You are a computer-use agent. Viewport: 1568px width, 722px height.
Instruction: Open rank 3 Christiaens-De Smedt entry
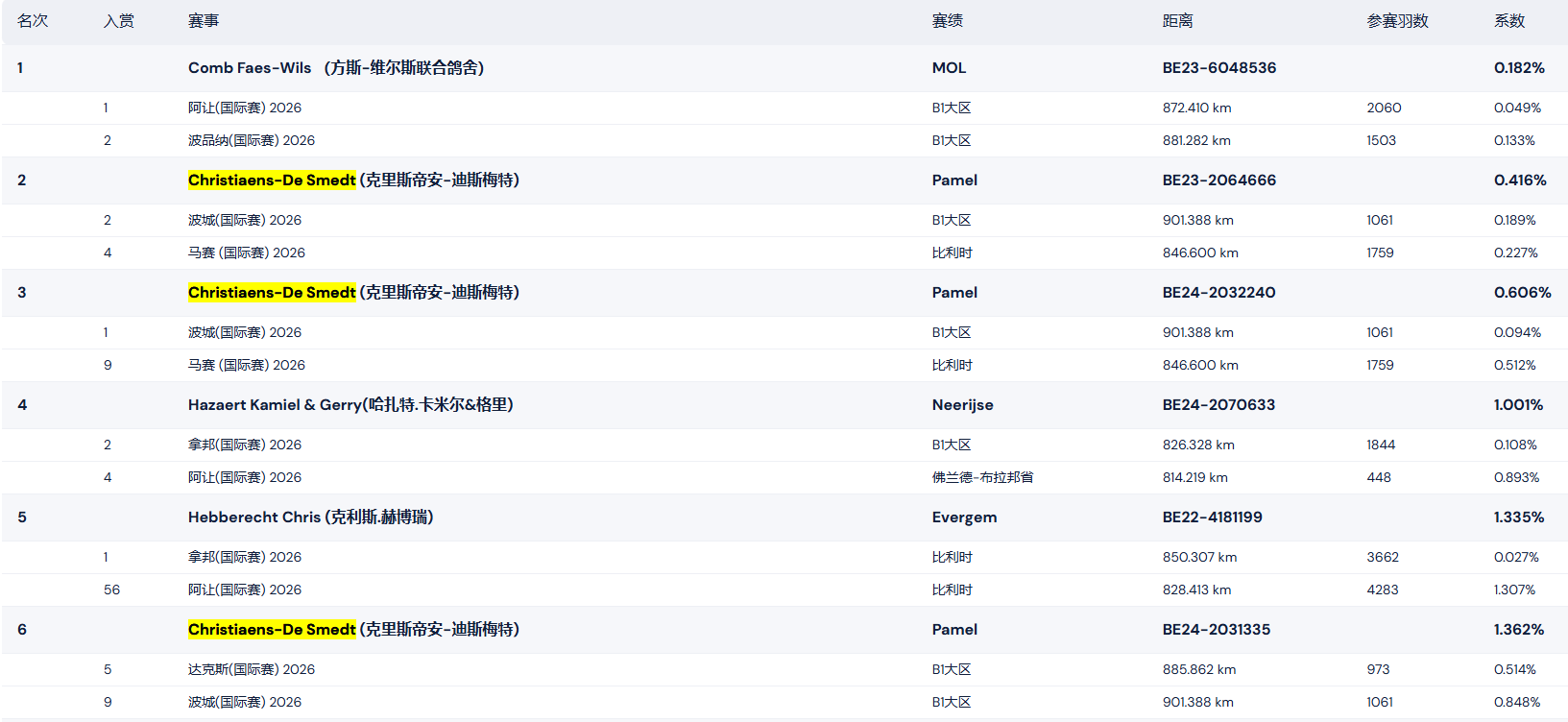(353, 293)
